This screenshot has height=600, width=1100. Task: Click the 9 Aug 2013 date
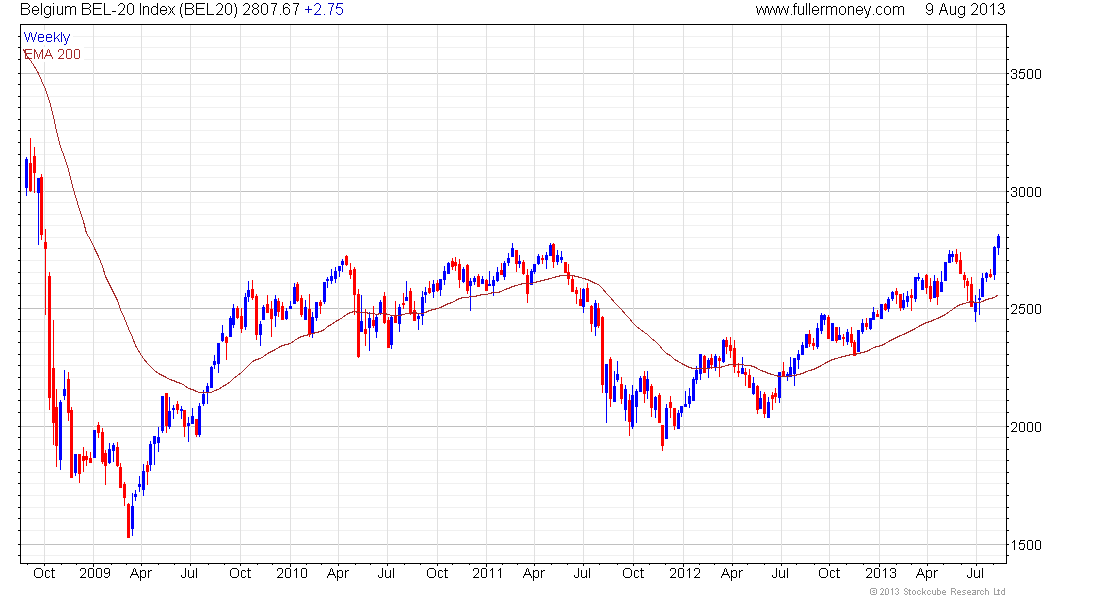coord(965,10)
